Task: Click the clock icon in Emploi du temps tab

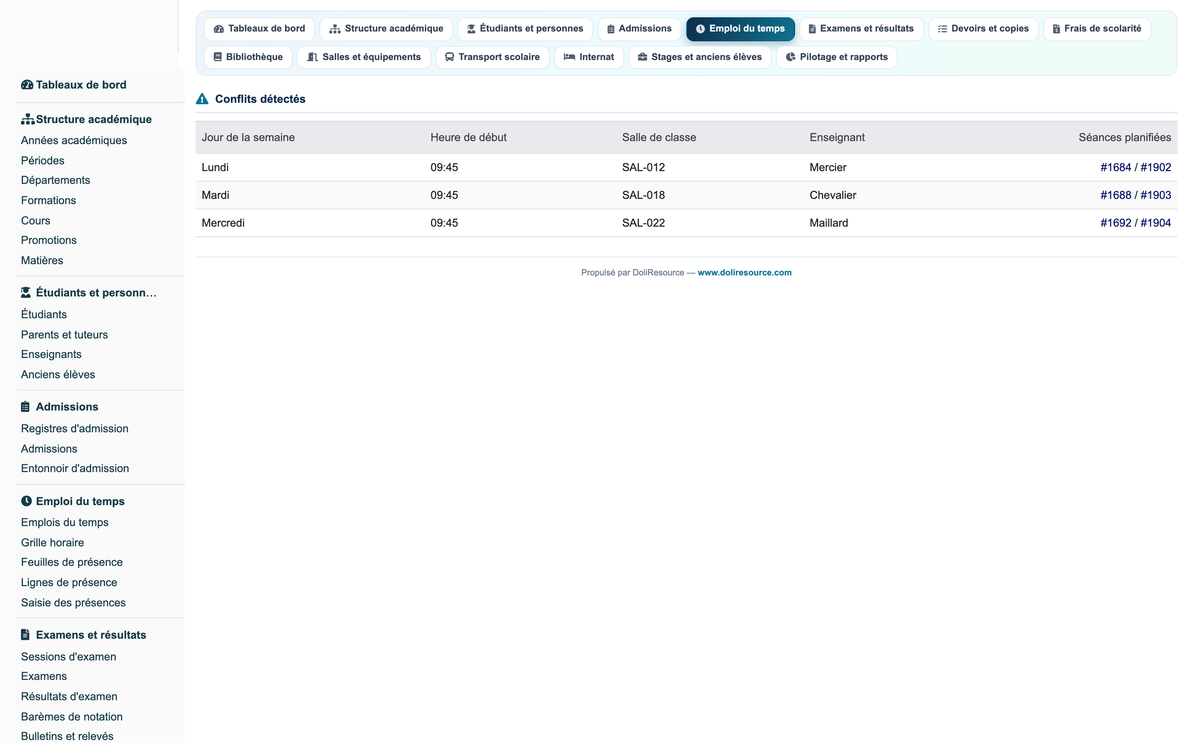Action: click(700, 29)
